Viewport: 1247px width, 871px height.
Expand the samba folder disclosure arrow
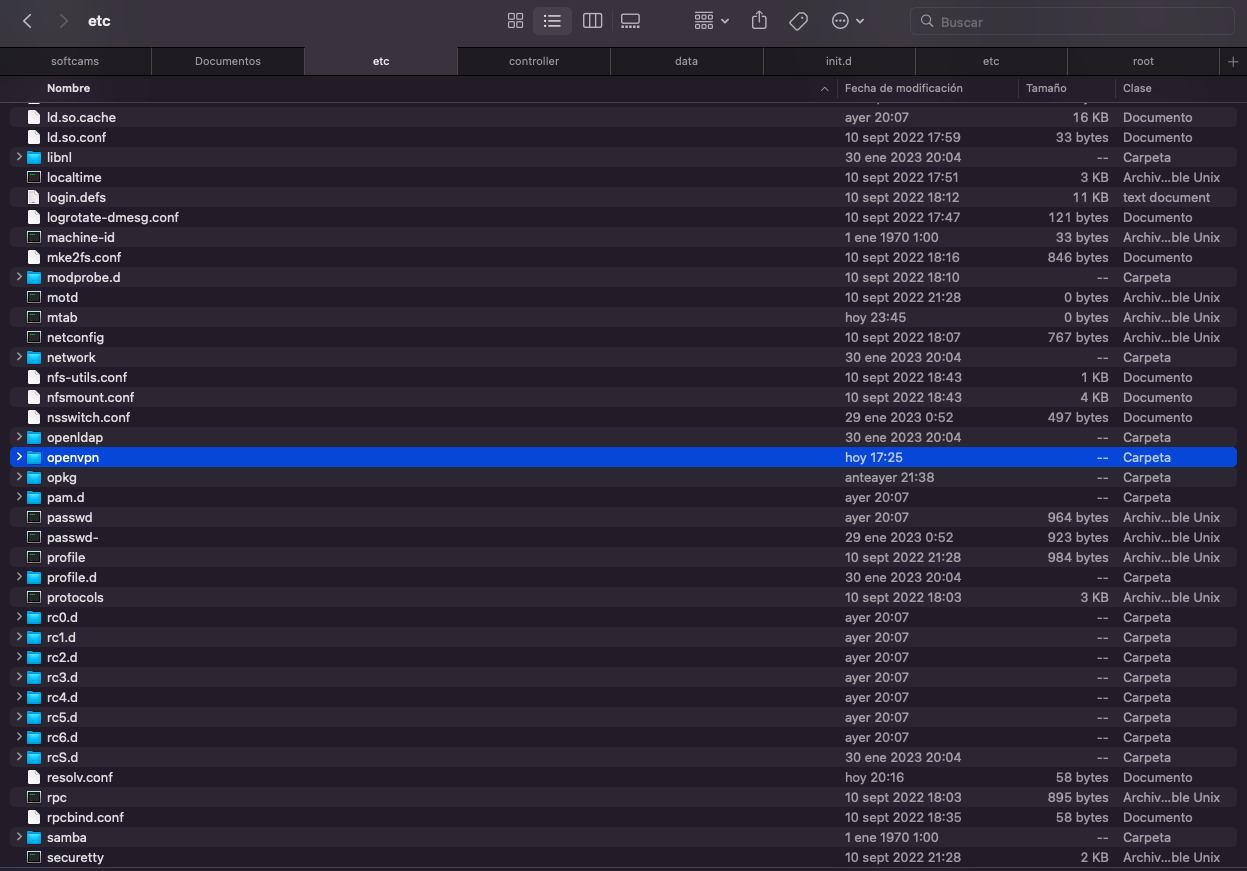click(19, 837)
